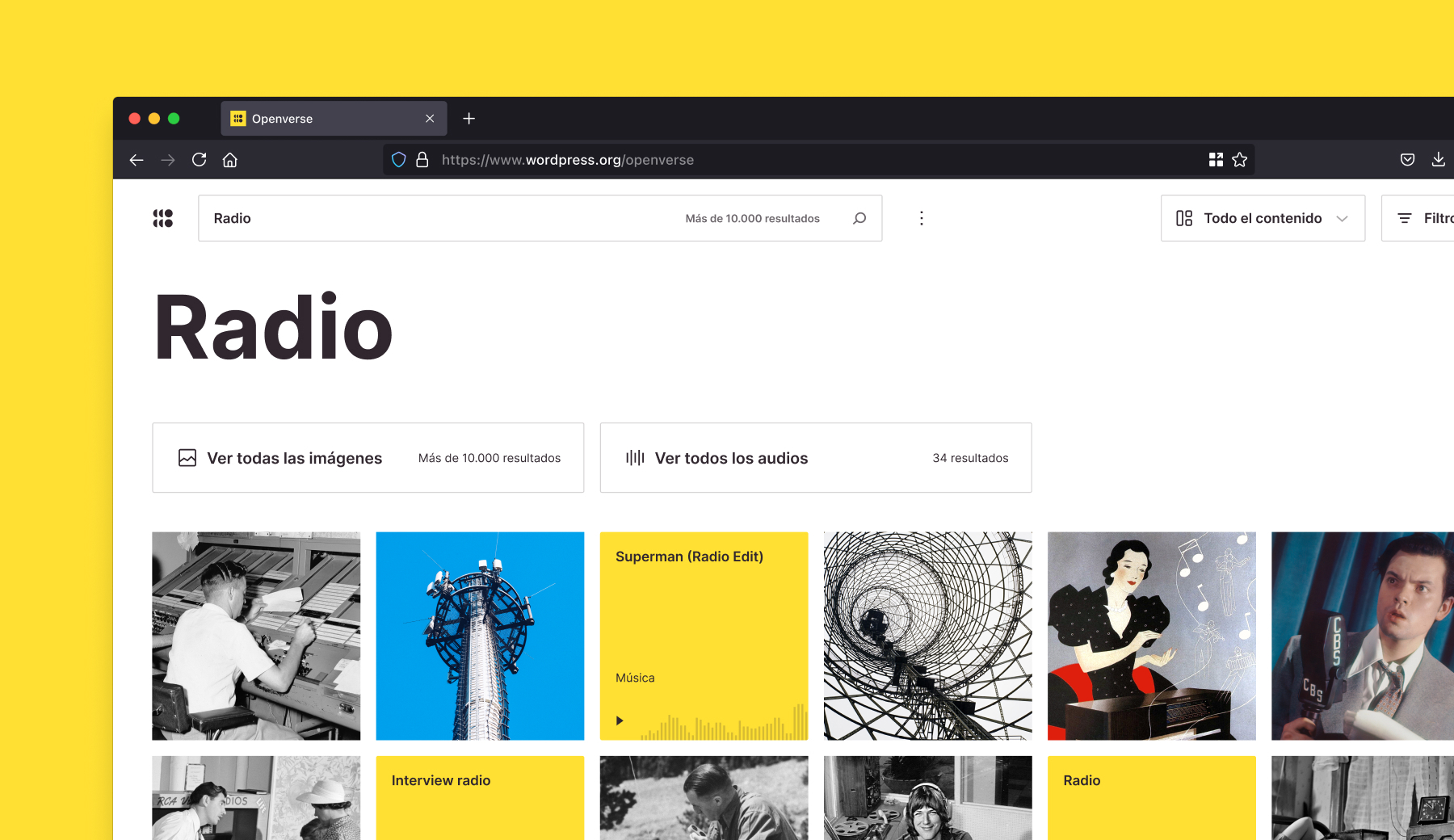Click the shield tracking protection icon
Viewport: 1454px width, 840px height.
point(398,159)
